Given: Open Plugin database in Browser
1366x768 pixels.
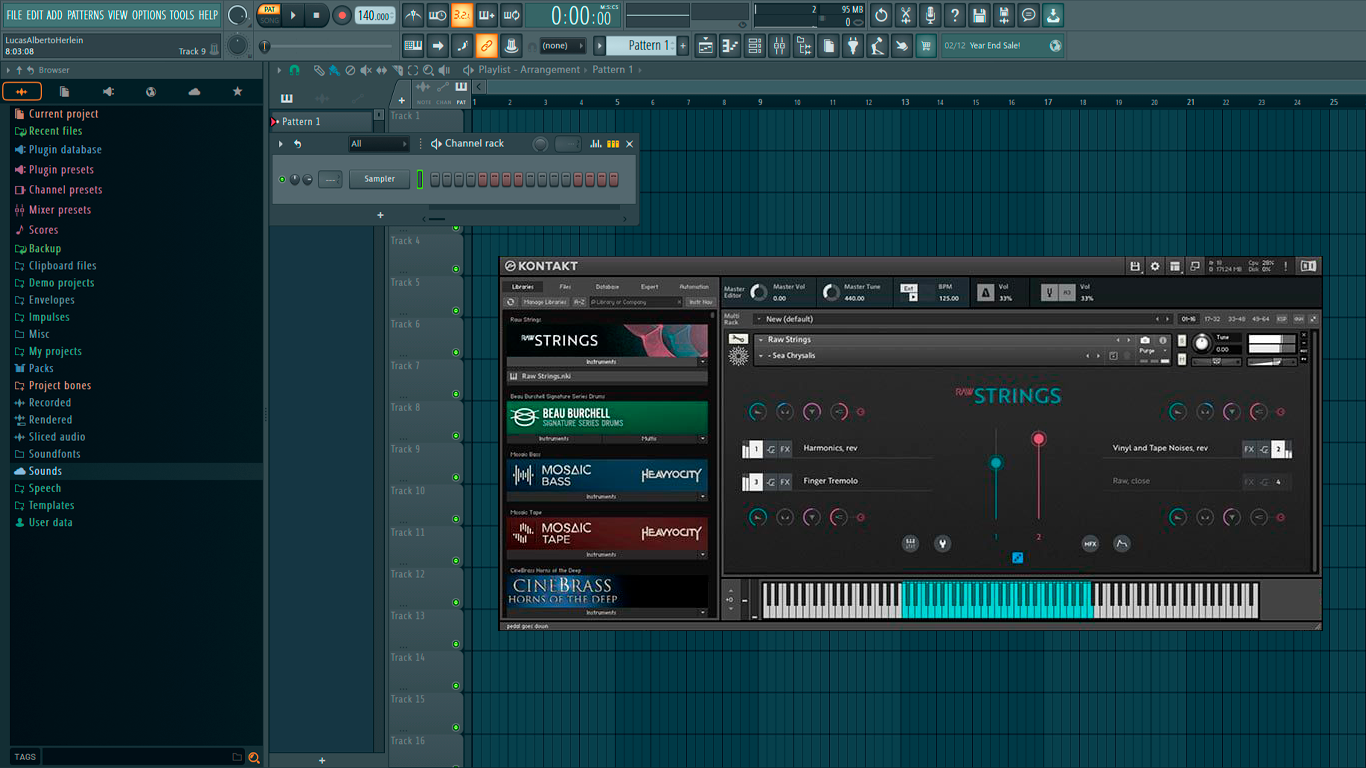Looking at the screenshot, I should pos(65,150).
